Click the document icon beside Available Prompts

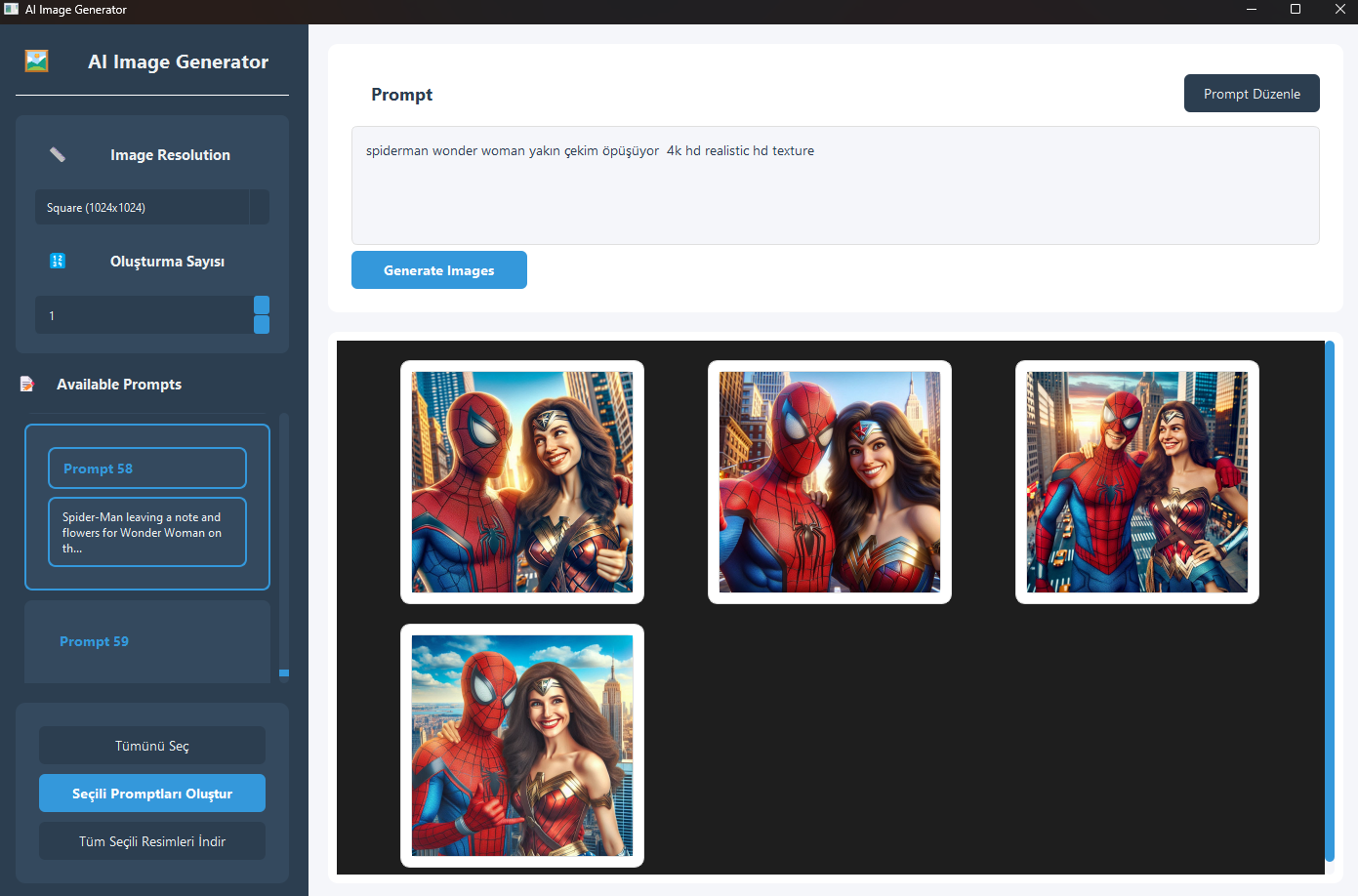pos(27,385)
